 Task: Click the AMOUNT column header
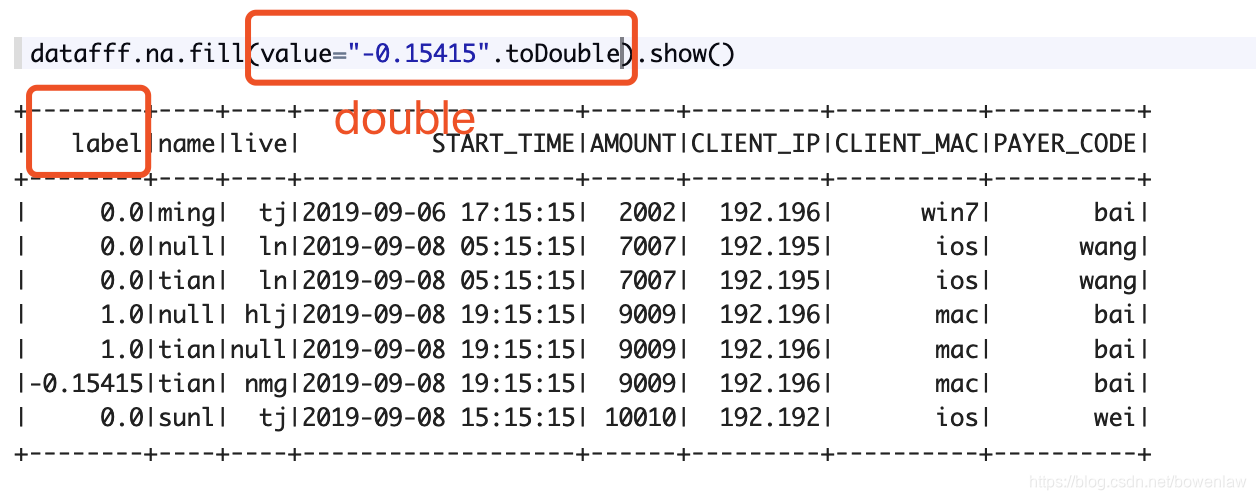[633, 144]
